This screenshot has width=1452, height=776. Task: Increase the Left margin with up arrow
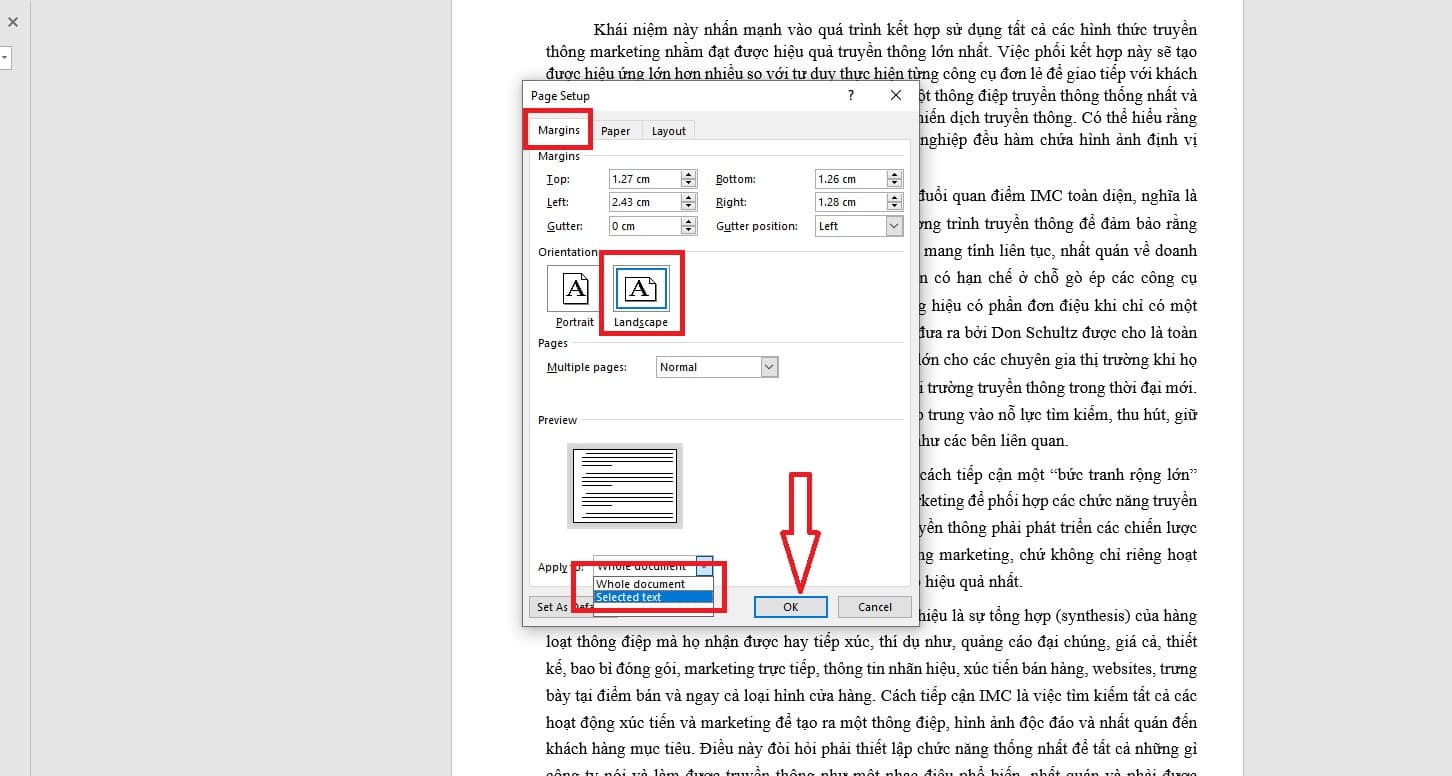688,198
